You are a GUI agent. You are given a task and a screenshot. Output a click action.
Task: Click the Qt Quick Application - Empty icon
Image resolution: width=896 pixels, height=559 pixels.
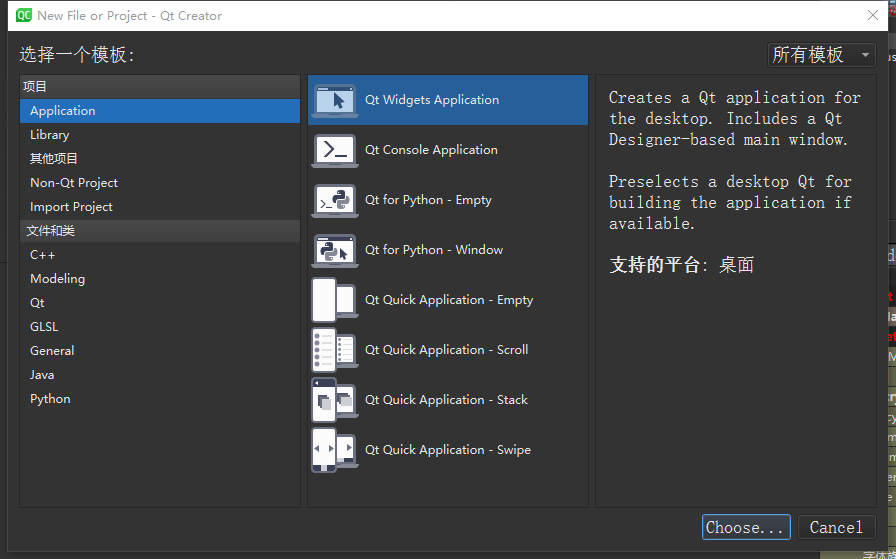(x=335, y=300)
